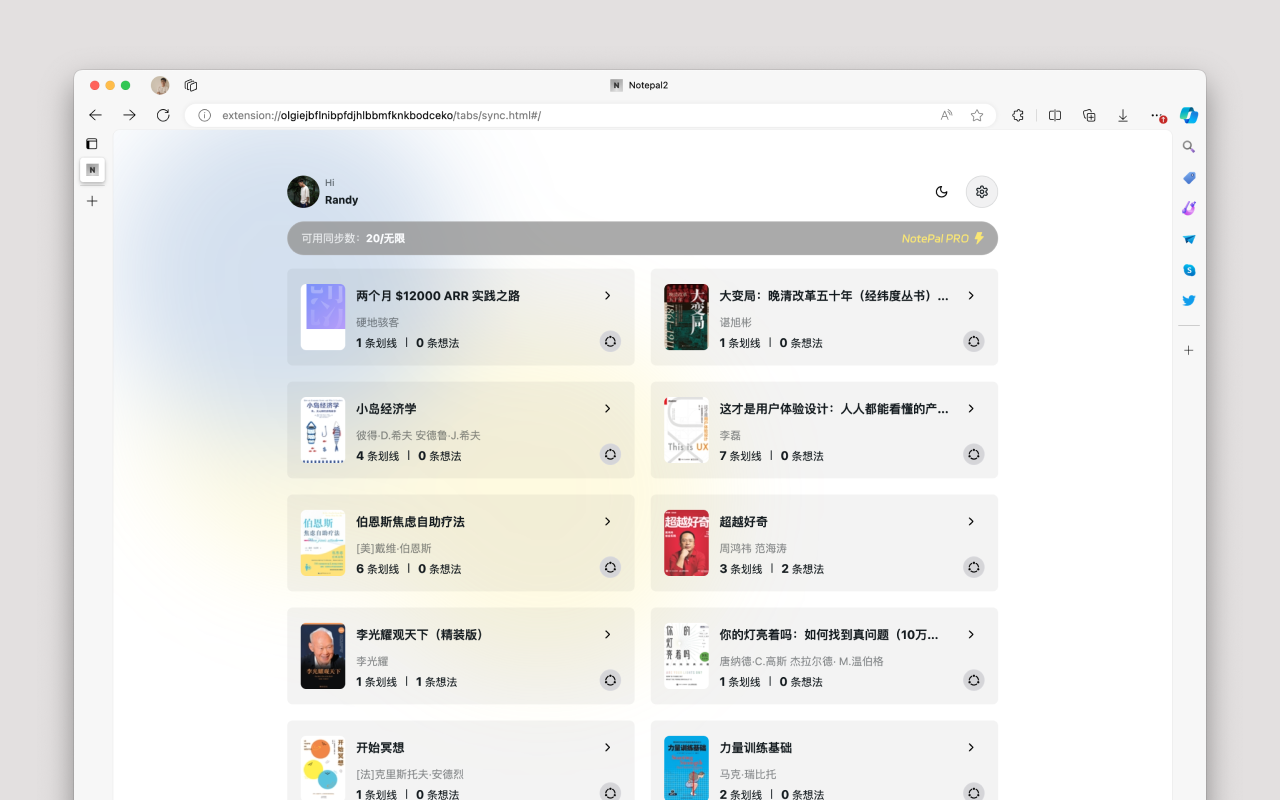The image size is (1280, 800).
Task: Sync 超越好奇 using its circular sync icon
Action: [973, 567]
